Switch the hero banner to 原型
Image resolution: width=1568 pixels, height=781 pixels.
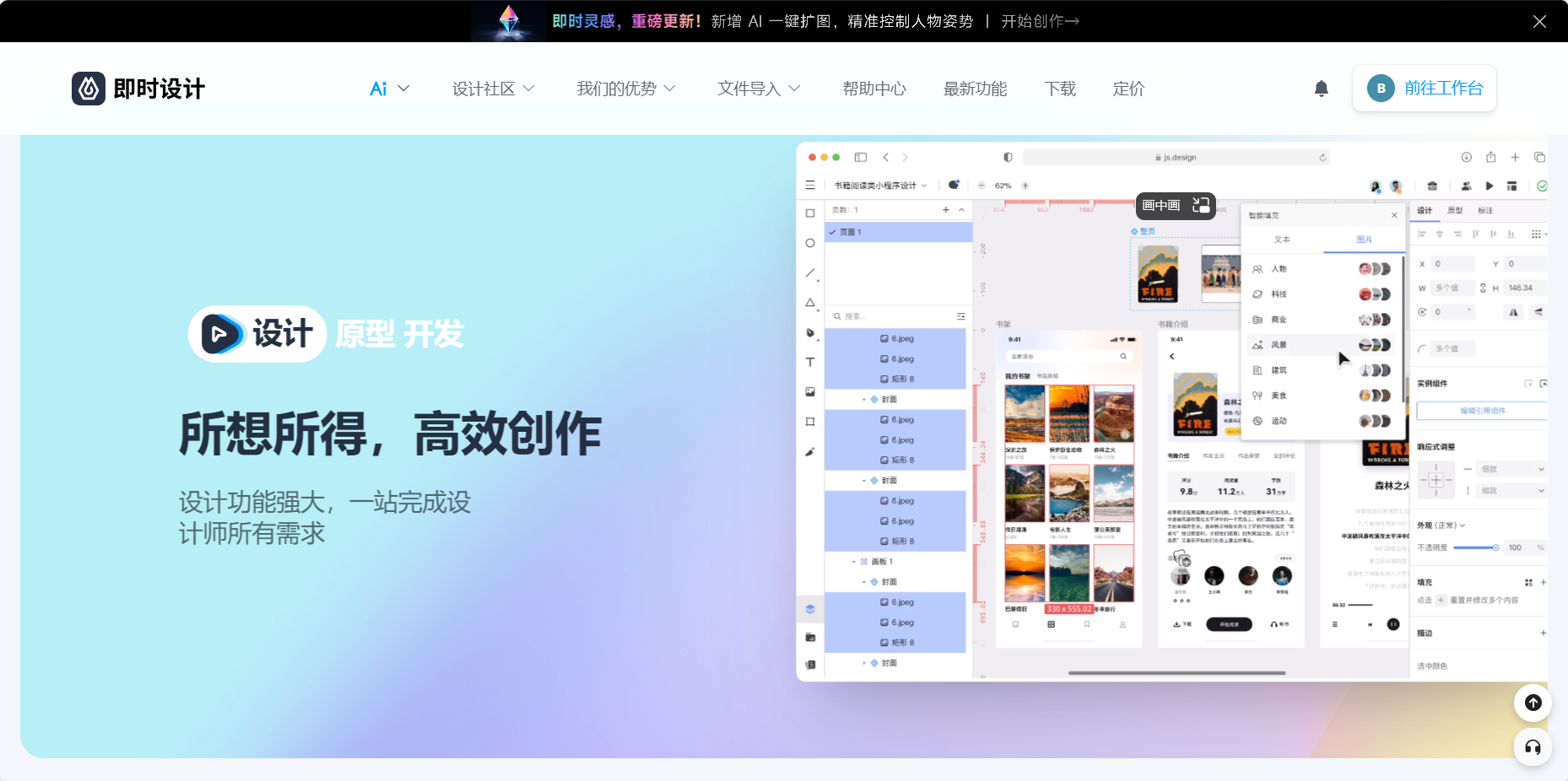click(x=365, y=335)
